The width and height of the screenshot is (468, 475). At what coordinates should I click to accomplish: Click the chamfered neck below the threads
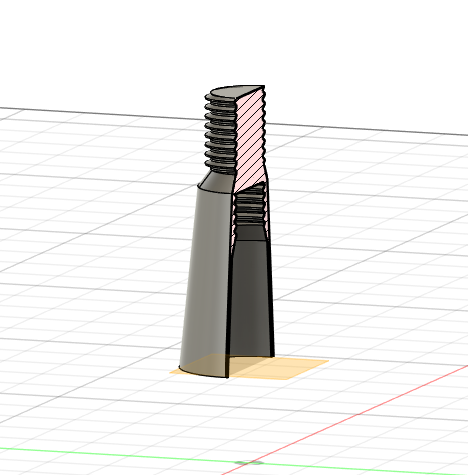coord(217,182)
